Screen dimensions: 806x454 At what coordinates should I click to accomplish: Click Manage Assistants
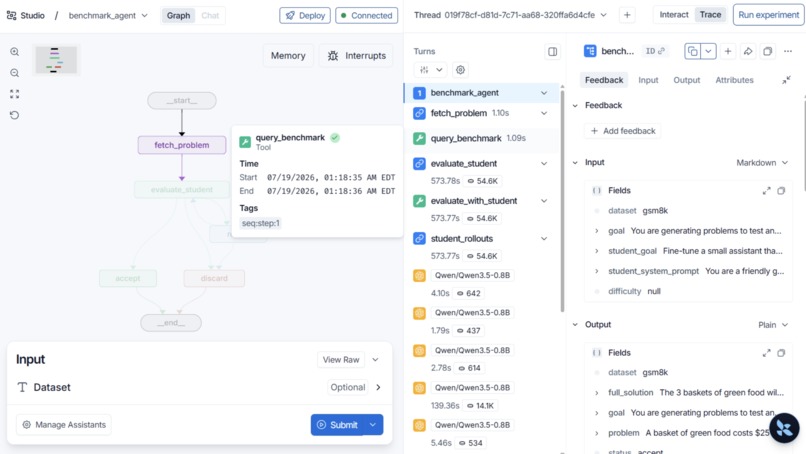point(64,425)
